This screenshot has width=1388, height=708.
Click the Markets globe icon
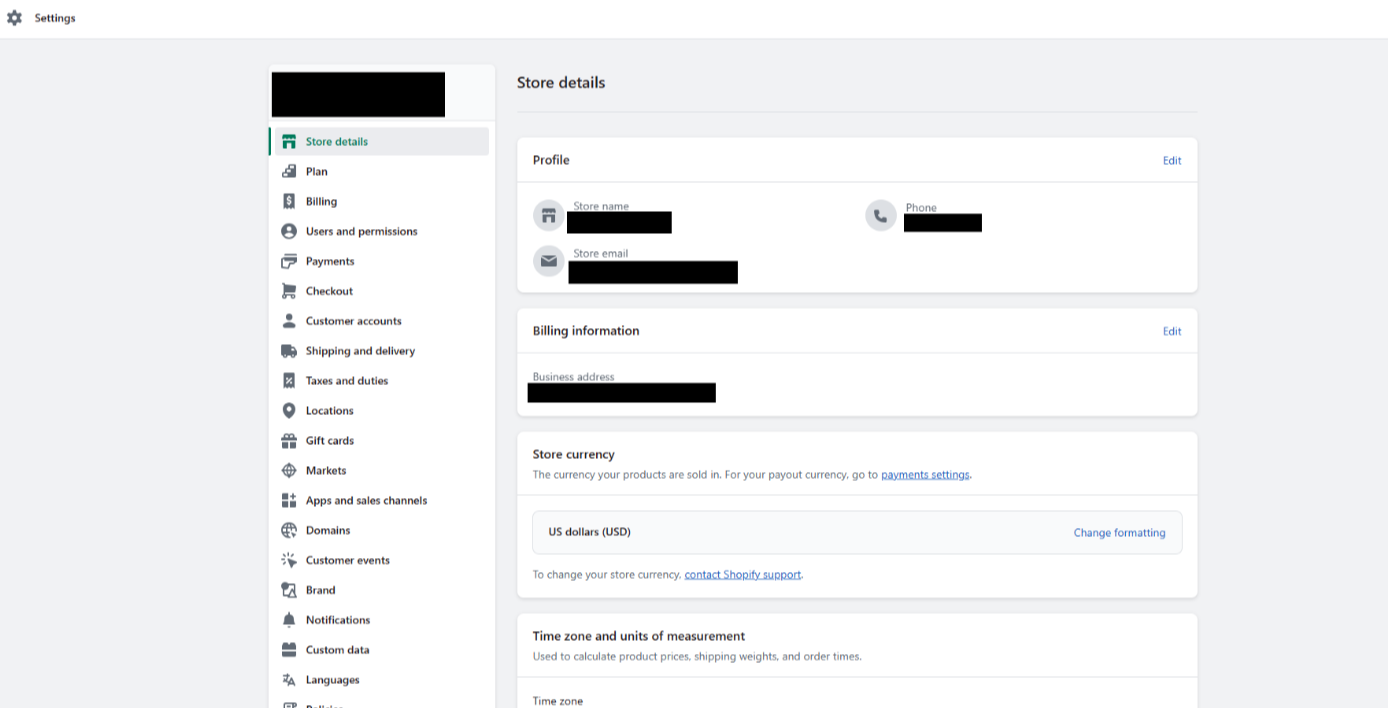[x=289, y=471]
